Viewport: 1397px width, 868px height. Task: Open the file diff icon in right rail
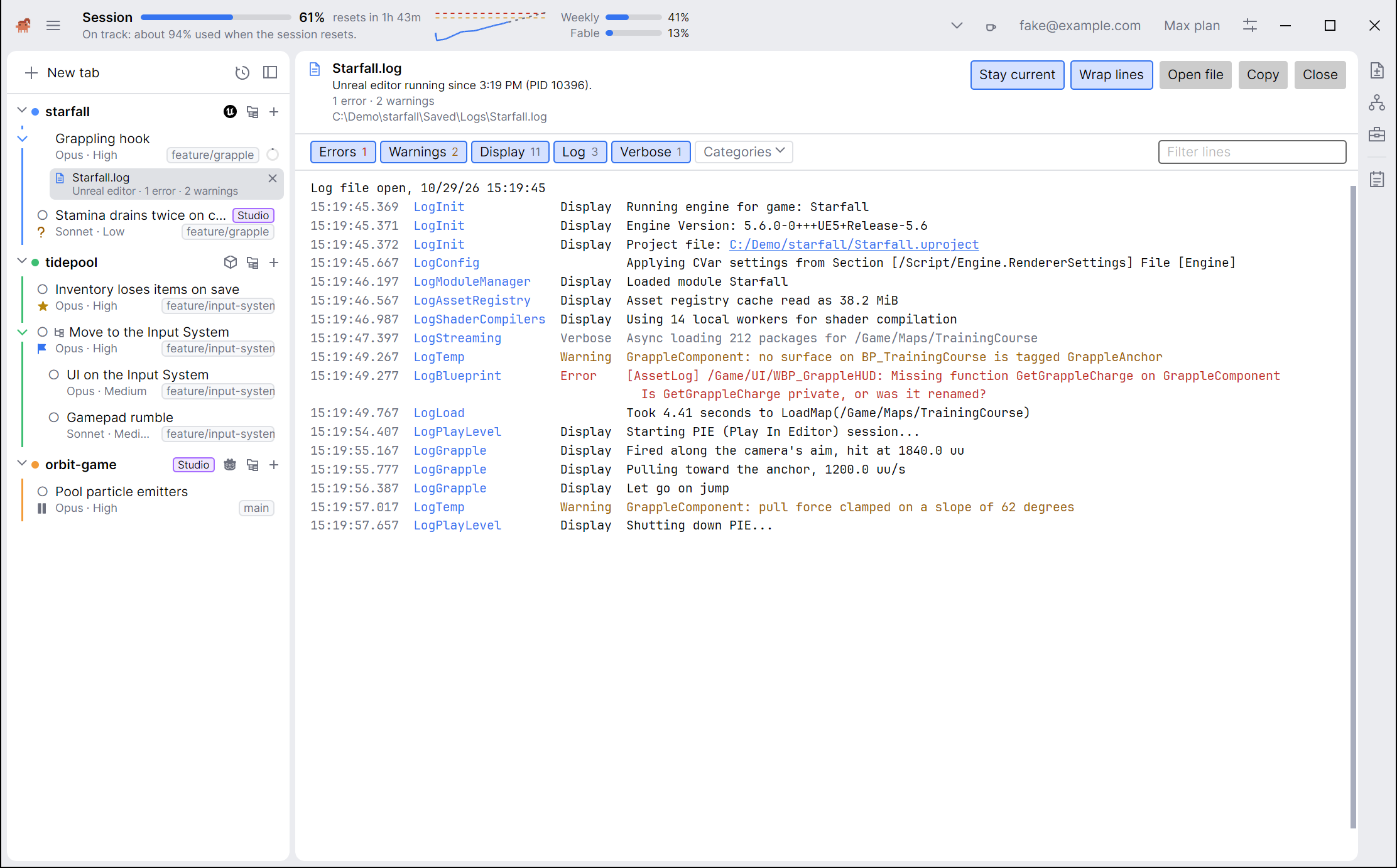point(1377,71)
